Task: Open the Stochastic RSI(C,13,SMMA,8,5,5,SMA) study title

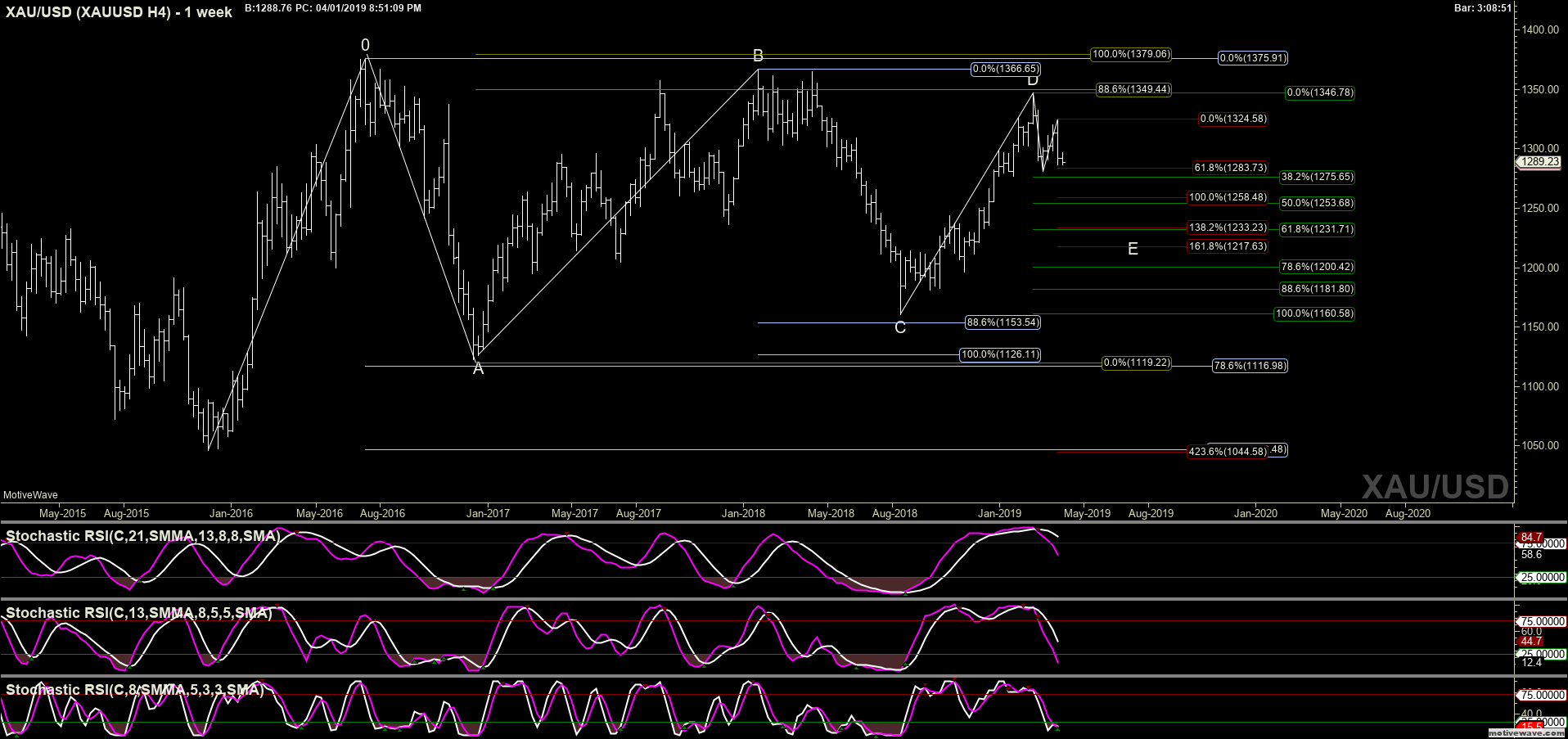Action: point(138,613)
